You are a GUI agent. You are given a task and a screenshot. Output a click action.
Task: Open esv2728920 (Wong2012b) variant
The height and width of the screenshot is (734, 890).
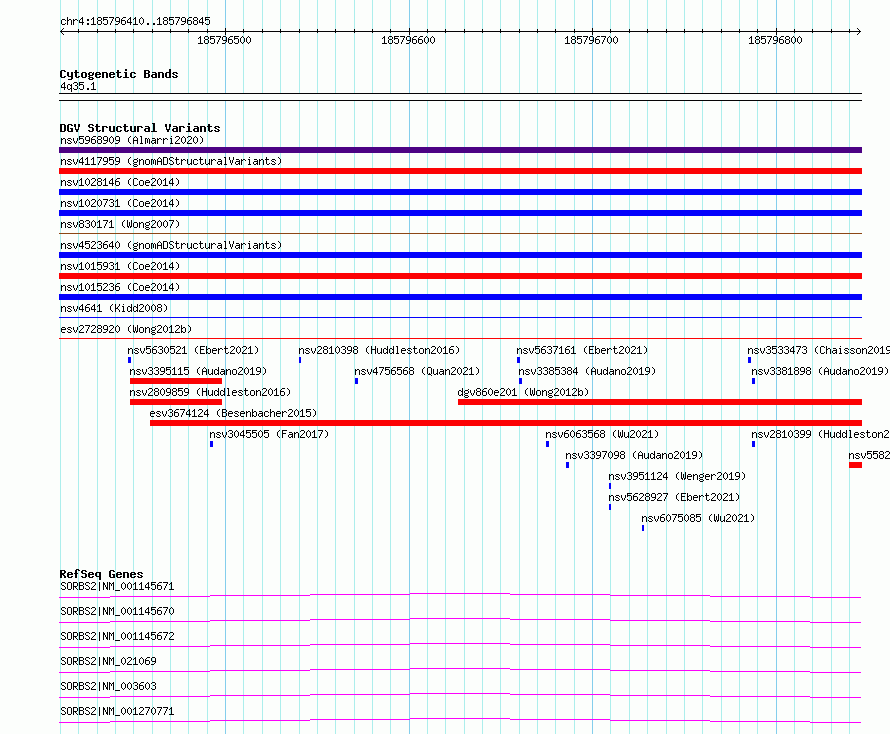(126, 329)
